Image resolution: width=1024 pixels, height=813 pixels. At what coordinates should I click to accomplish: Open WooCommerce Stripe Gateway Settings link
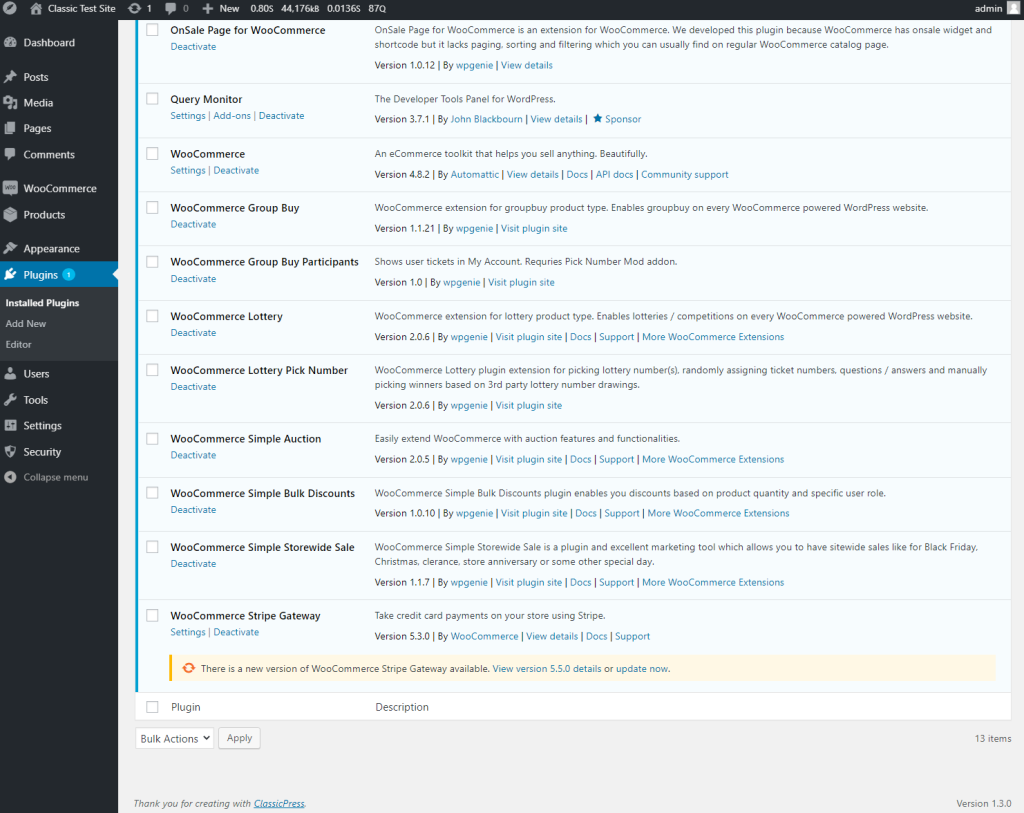188,632
